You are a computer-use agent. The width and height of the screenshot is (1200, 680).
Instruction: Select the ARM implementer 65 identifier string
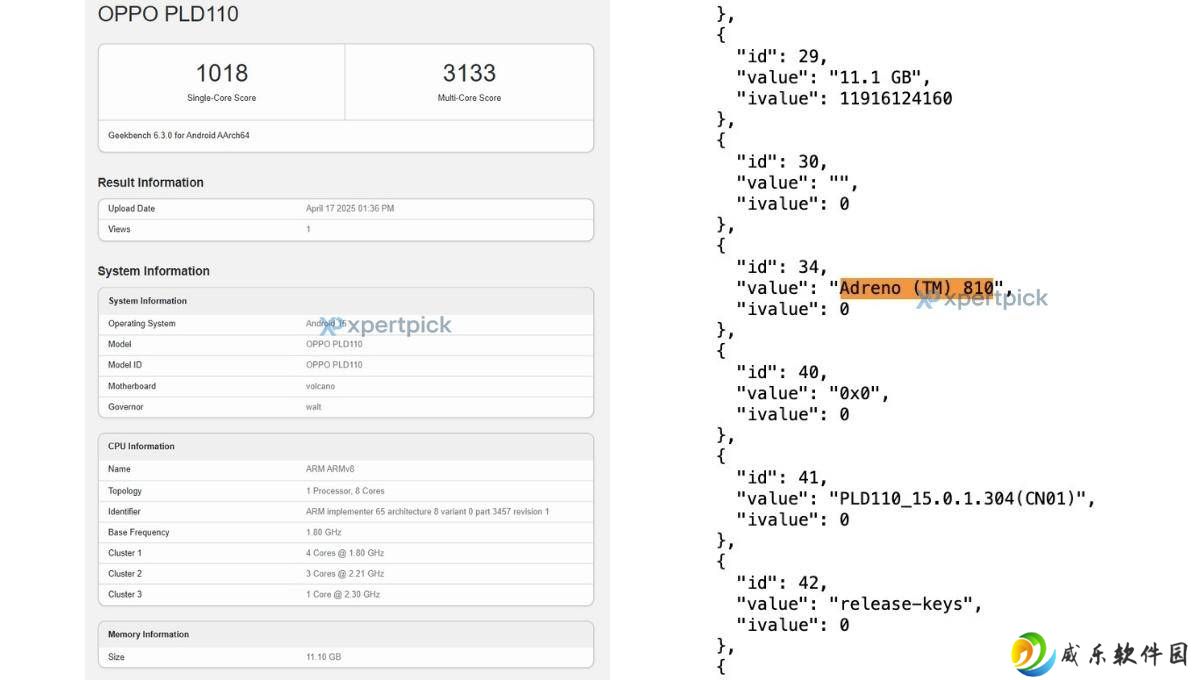(427, 511)
